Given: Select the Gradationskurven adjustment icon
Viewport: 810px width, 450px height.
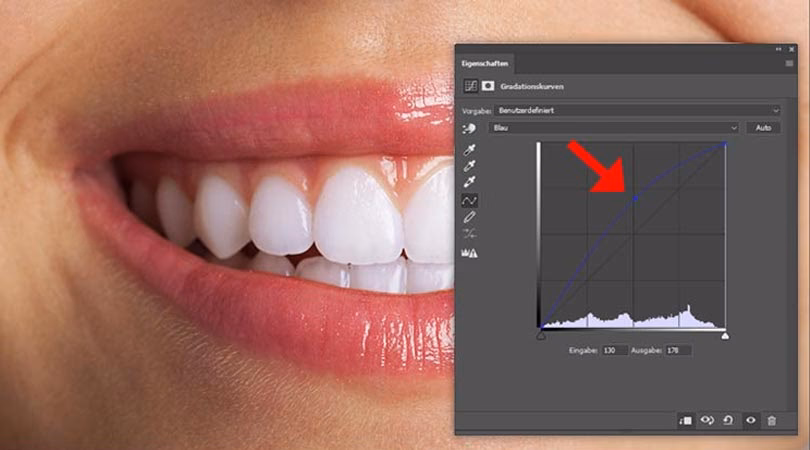Looking at the screenshot, I should tap(470, 86).
